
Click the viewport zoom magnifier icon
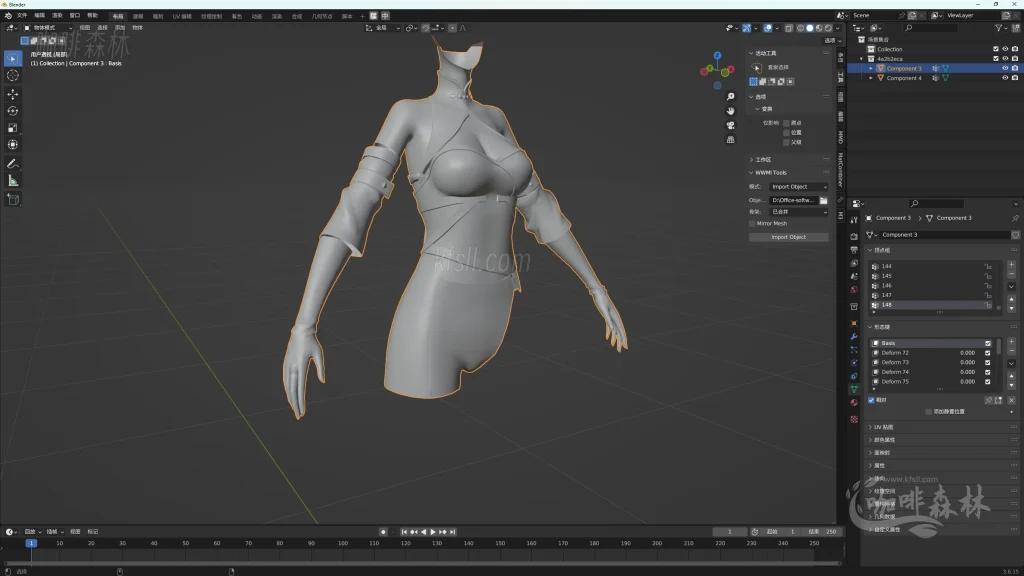(730, 97)
